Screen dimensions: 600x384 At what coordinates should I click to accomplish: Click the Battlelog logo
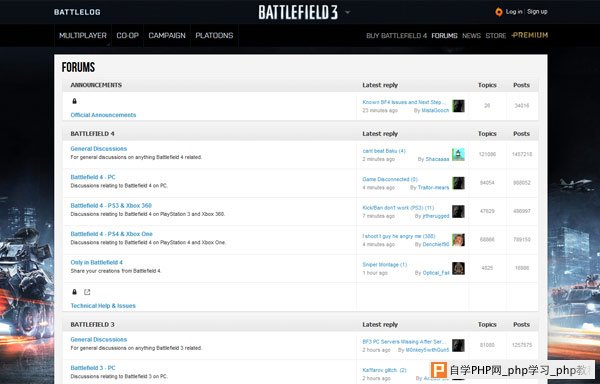coord(77,12)
